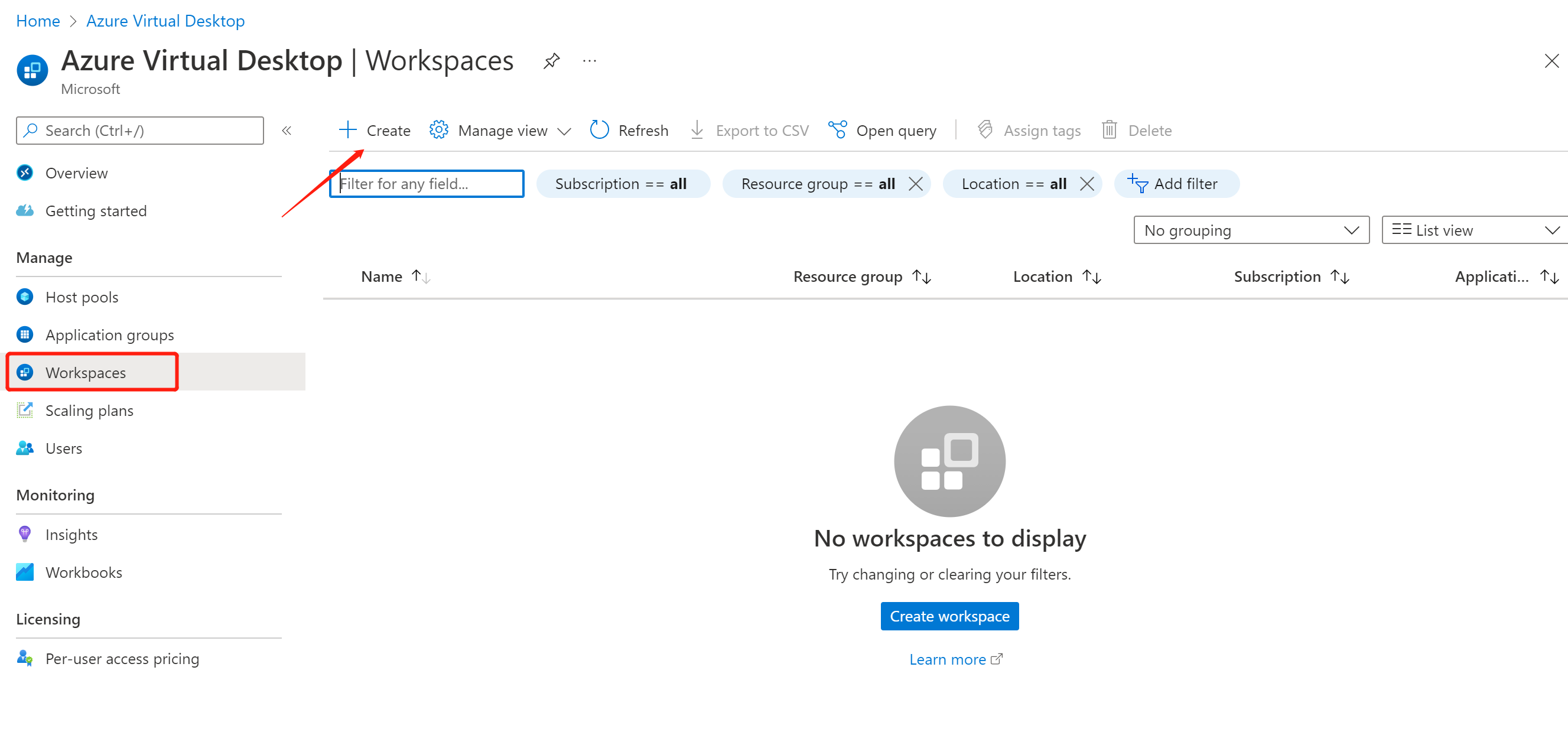Click the Azure Virtual Desktop breadcrumb
Viewport: 1568px width, 732px height.
[165, 21]
